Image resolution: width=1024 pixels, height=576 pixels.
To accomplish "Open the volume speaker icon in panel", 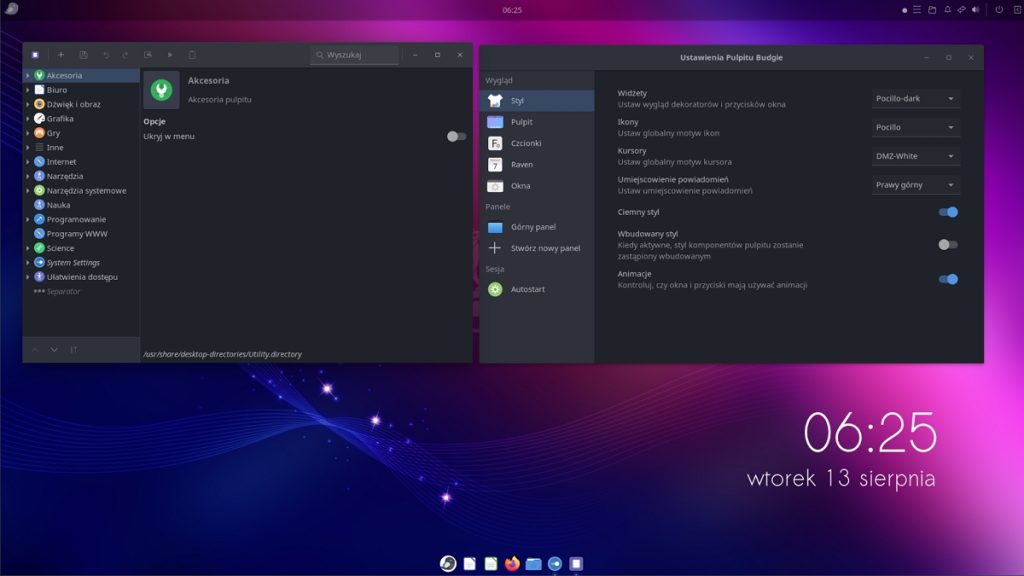I will tap(975, 10).
